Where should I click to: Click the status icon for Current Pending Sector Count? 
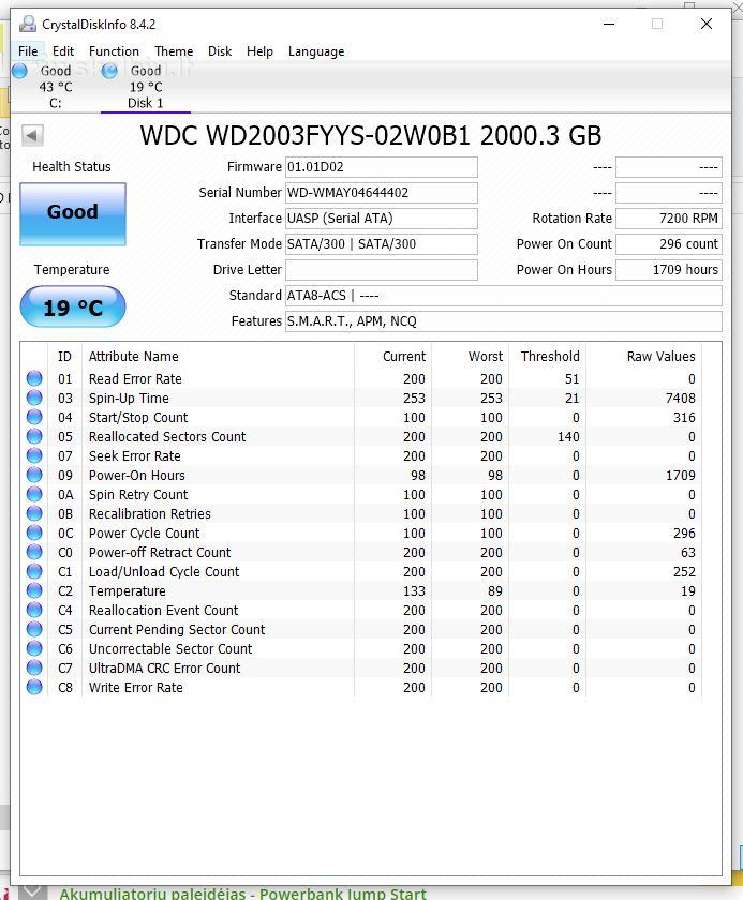(34, 629)
